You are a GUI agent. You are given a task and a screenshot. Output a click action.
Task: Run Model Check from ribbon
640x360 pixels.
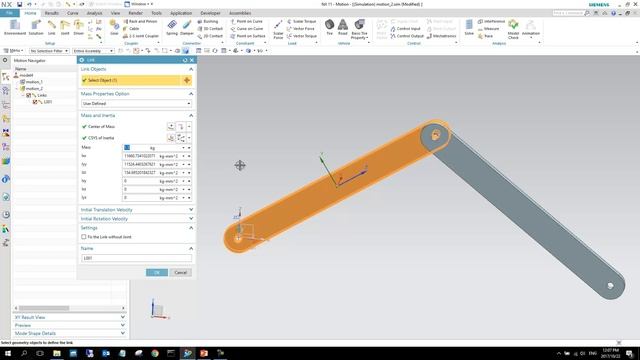[x=513, y=29]
